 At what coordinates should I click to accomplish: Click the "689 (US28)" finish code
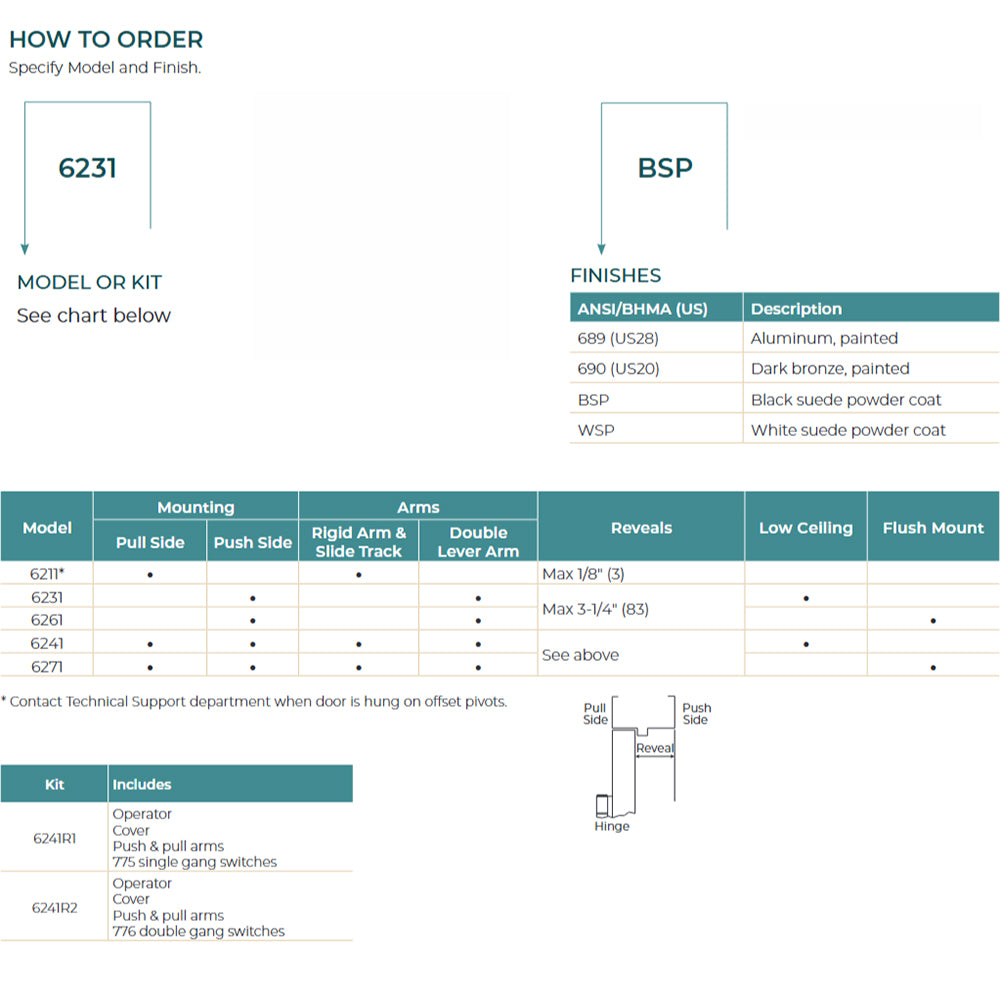pos(618,338)
